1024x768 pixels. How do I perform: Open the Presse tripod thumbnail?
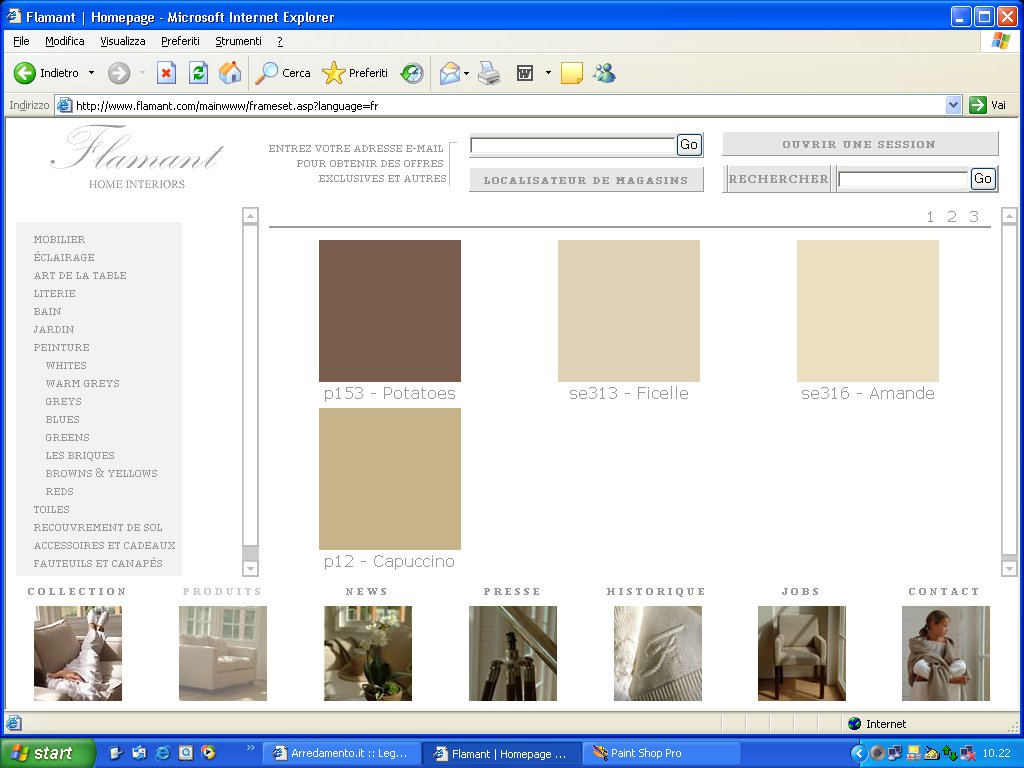(513, 653)
